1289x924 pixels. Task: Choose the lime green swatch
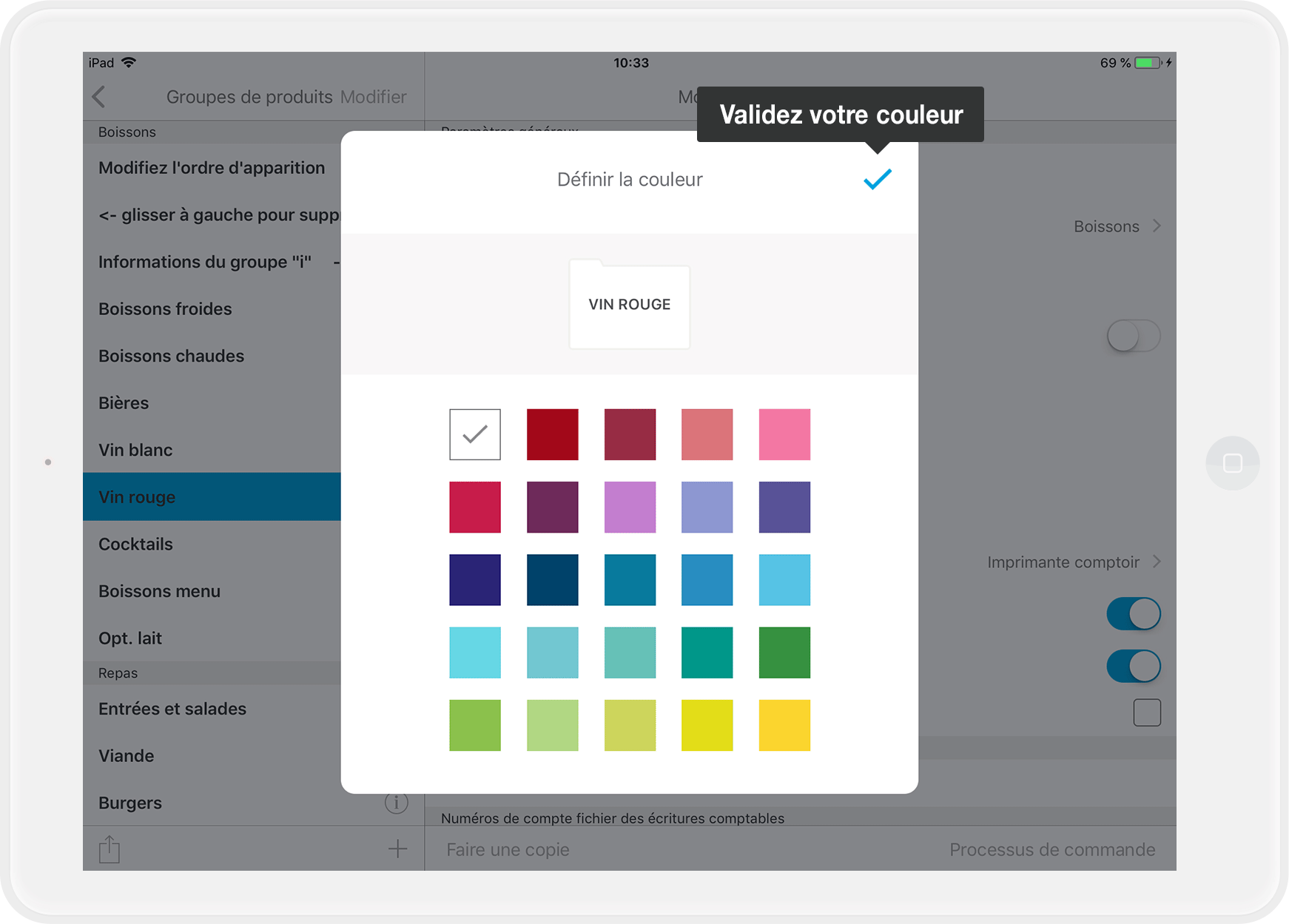click(475, 725)
